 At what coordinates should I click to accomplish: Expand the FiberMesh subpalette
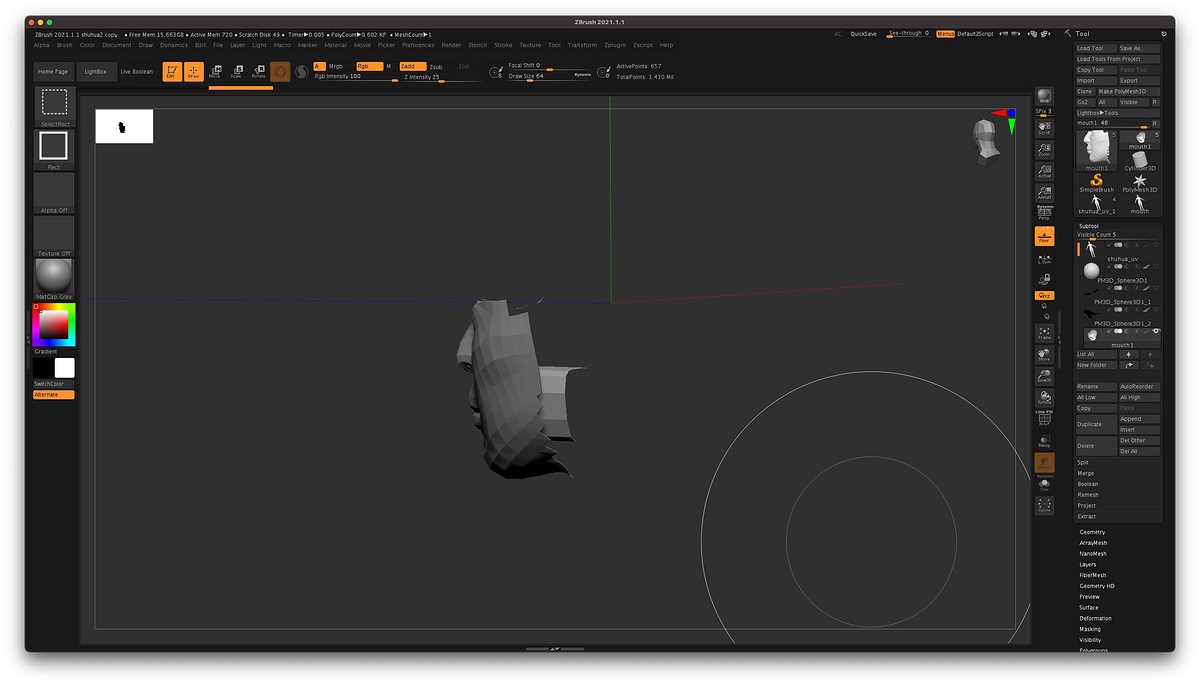(1093, 576)
